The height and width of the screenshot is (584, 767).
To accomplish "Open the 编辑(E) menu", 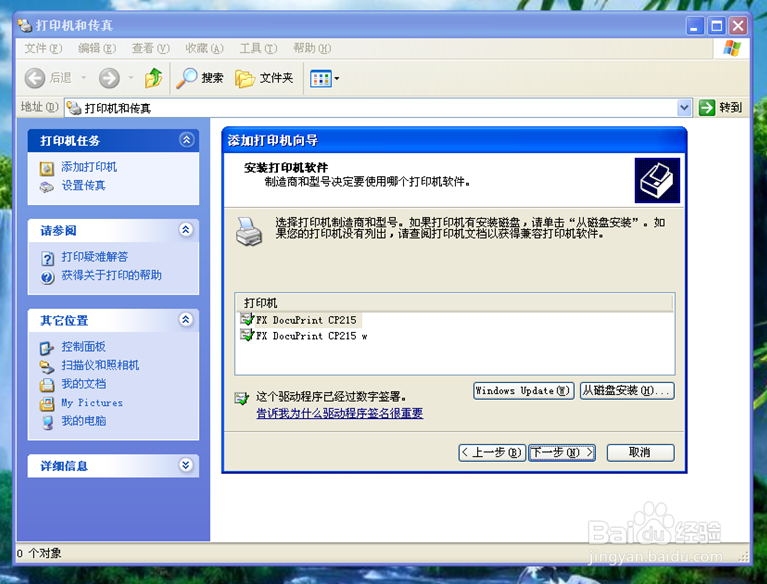I will pos(97,48).
